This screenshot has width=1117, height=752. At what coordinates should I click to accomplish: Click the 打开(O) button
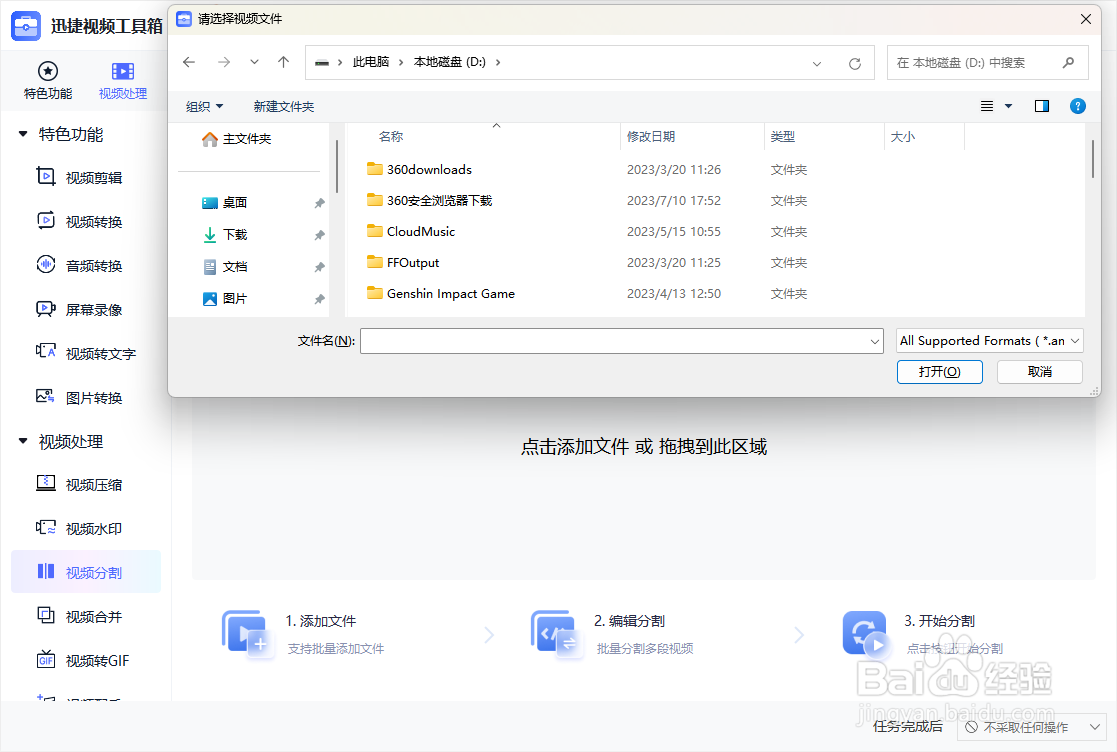[940, 372]
